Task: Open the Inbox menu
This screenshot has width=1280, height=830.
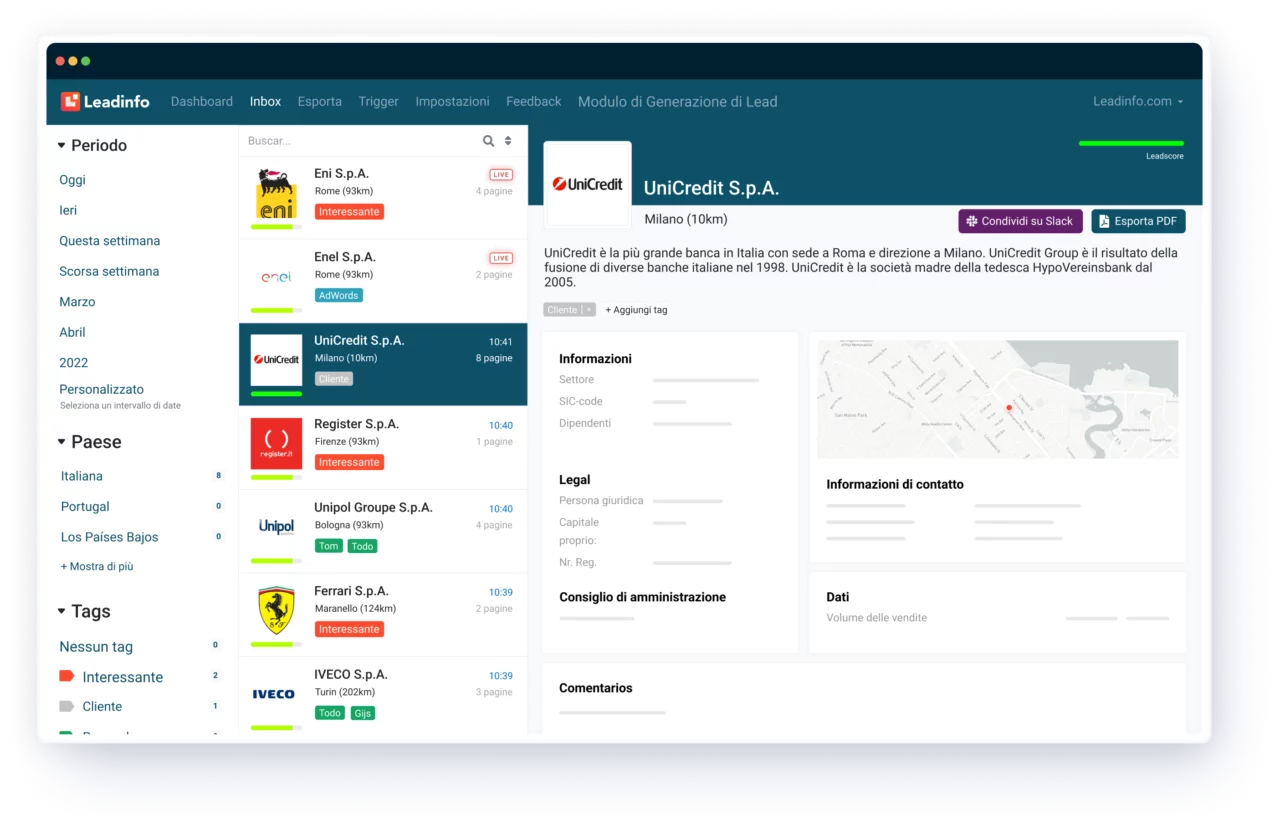Action: (x=265, y=101)
